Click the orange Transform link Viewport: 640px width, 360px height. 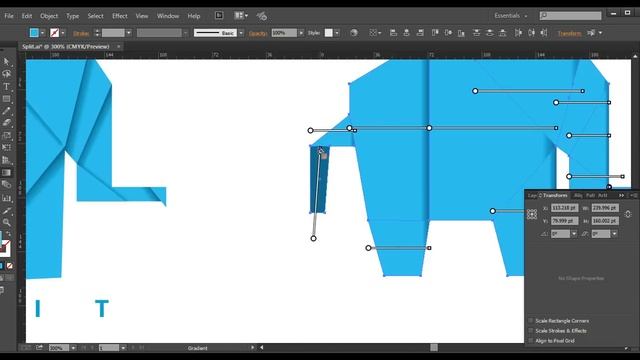[x=569, y=33]
